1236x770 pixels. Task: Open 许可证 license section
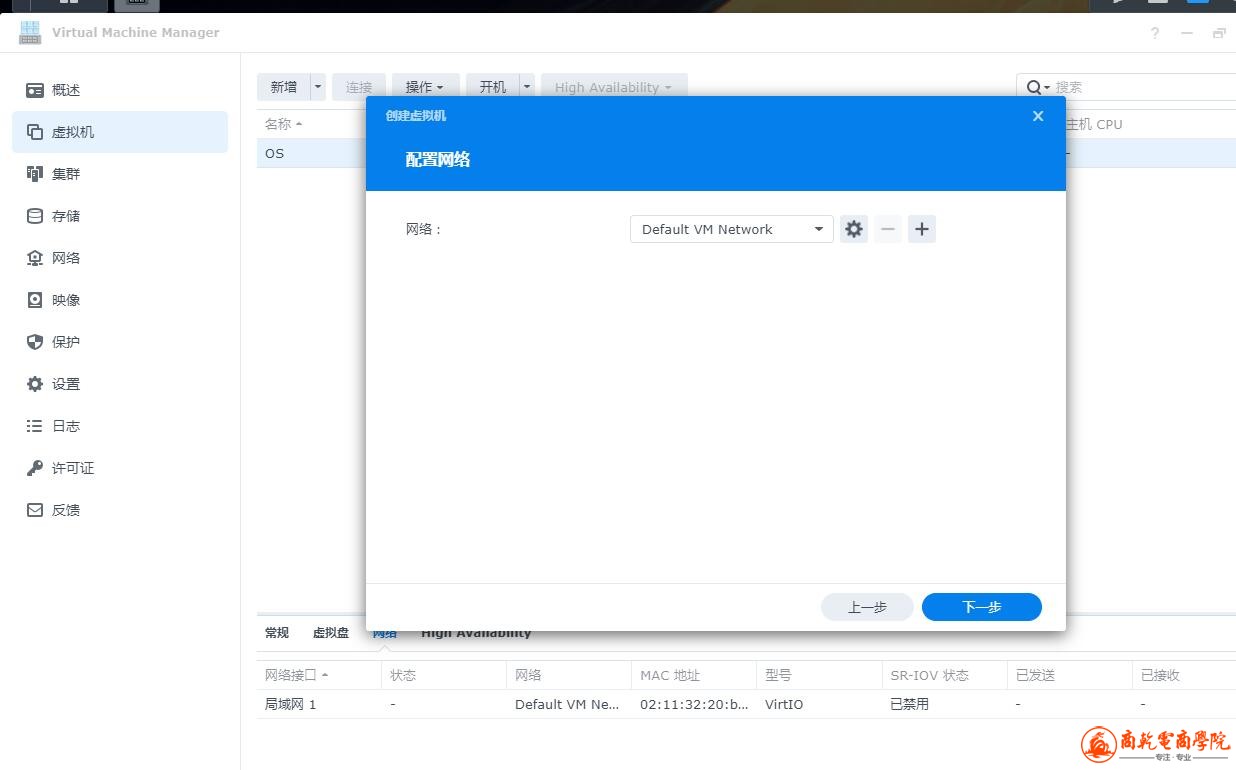[x=120, y=468]
